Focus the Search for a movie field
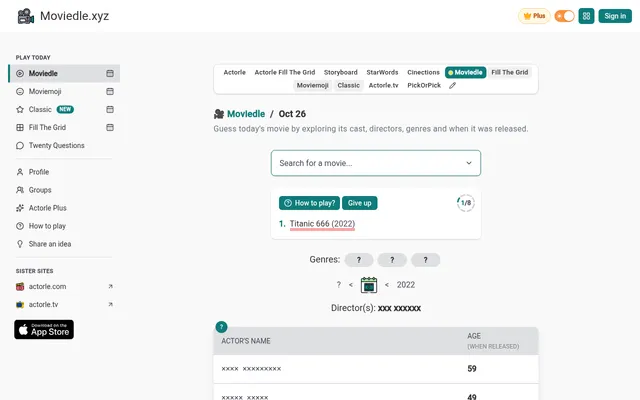The width and height of the screenshot is (640, 400). 376,163
